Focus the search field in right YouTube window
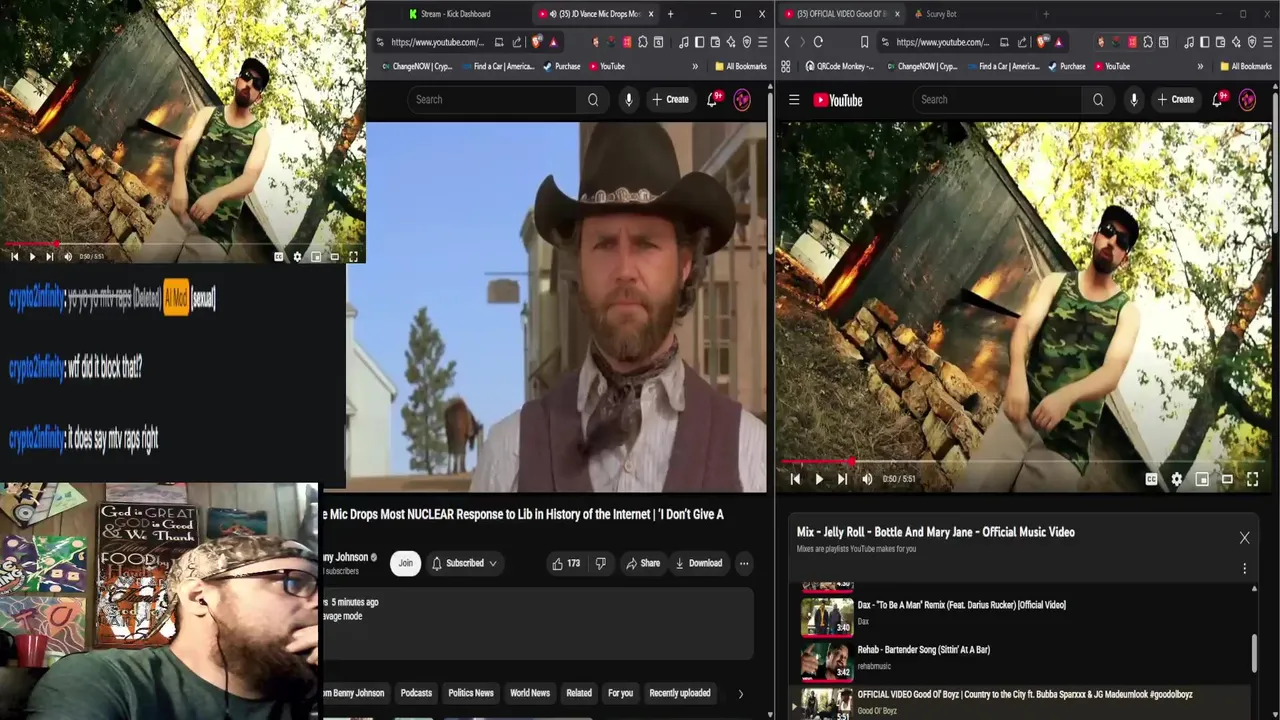The image size is (1280, 720). coord(997,100)
